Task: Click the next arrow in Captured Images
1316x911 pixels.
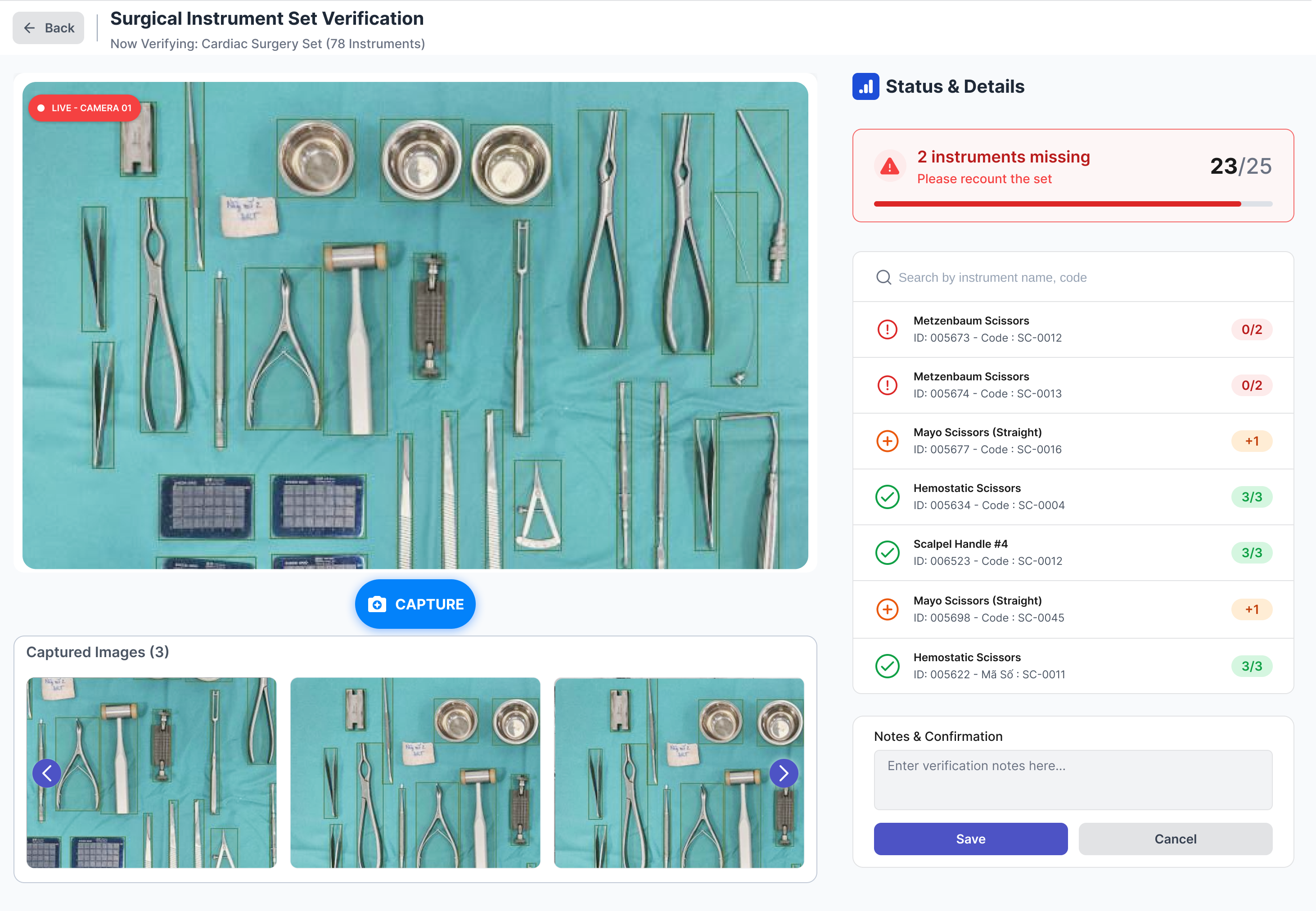Action: 784,773
